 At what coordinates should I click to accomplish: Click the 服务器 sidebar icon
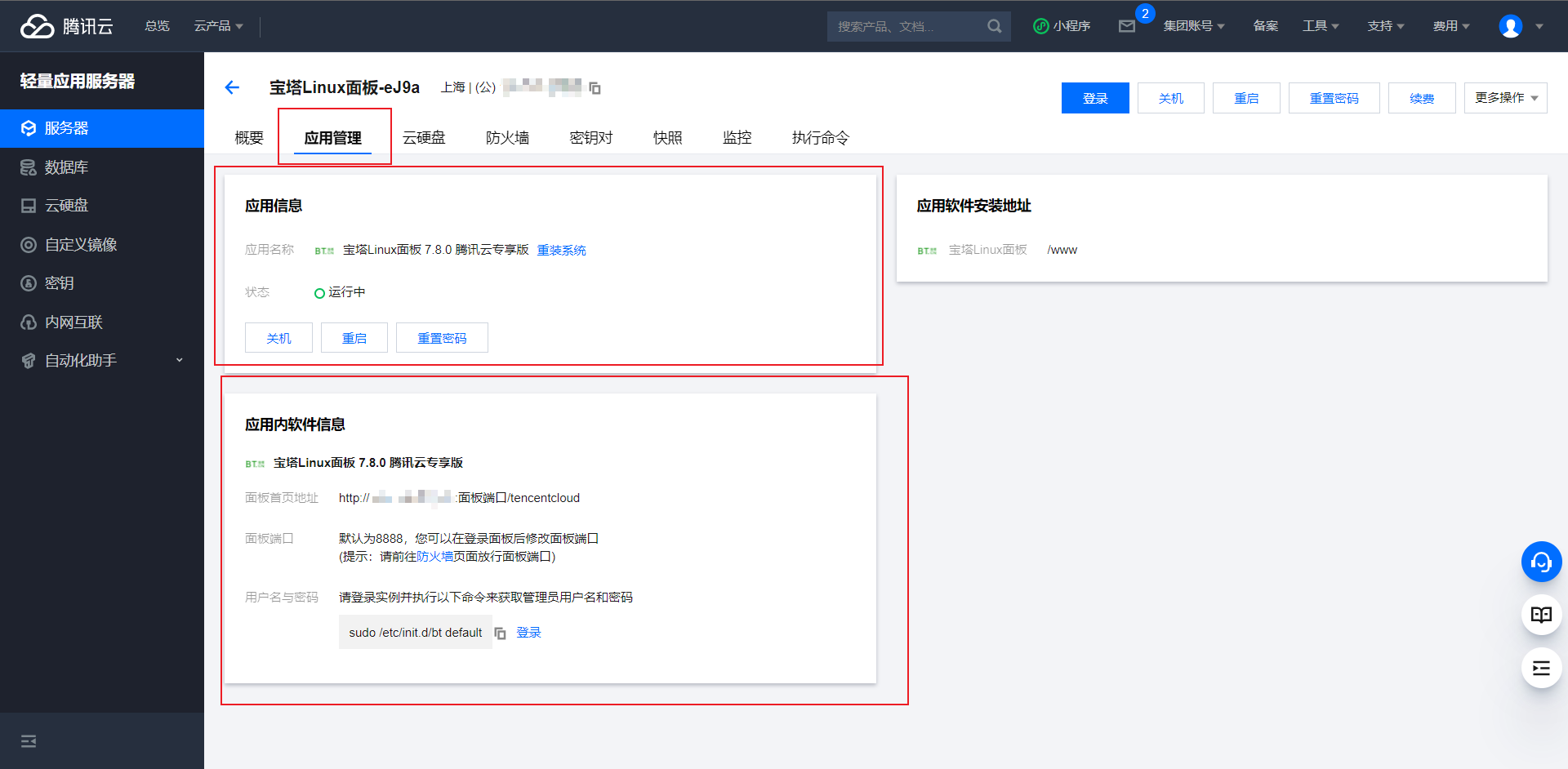coord(29,128)
